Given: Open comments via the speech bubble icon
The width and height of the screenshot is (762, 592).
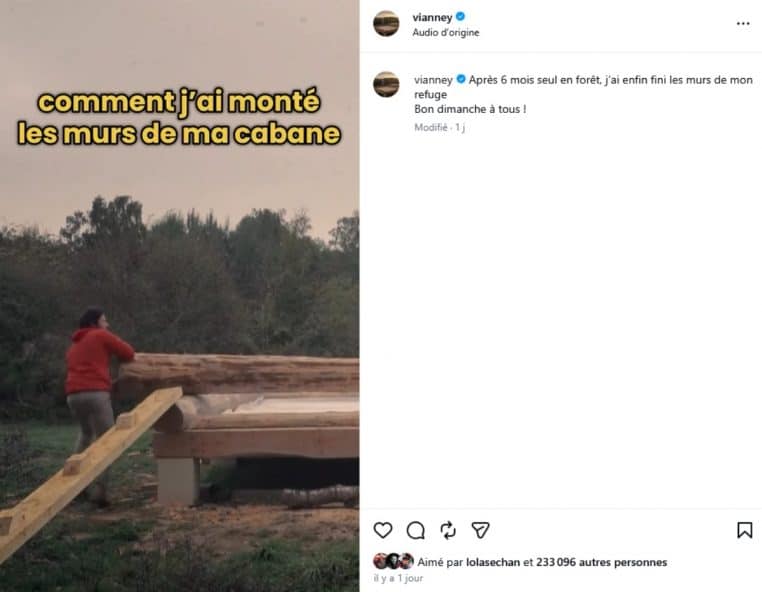Looking at the screenshot, I should (x=416, y=530).
